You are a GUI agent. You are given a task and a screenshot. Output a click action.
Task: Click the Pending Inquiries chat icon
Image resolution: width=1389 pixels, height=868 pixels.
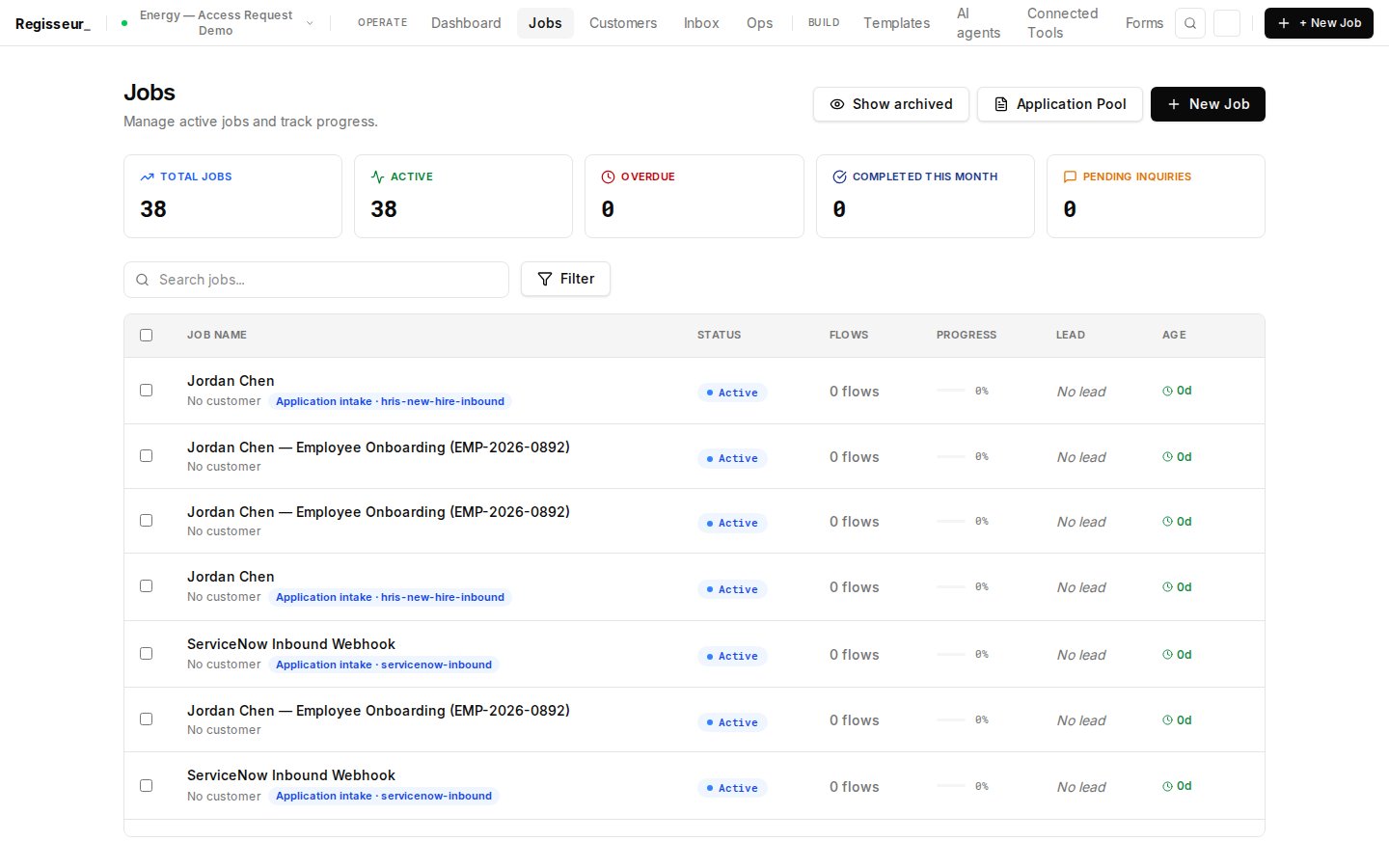(x=1070, y=177)
